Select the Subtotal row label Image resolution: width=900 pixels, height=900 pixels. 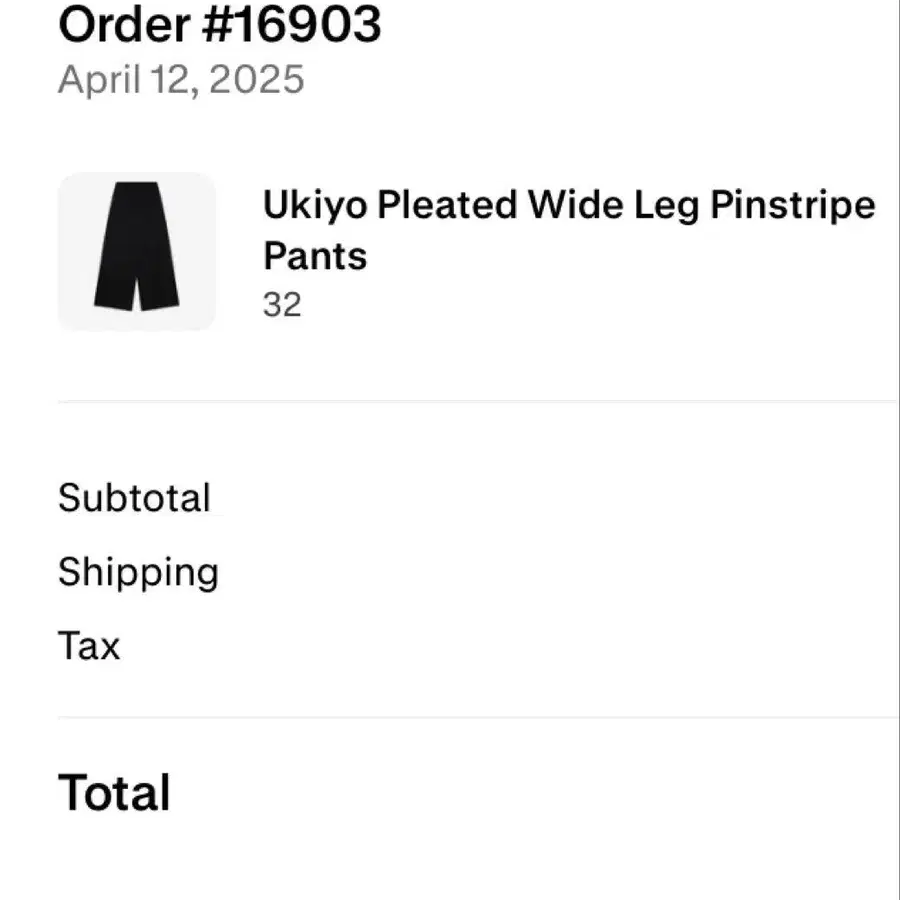(134, 498)
